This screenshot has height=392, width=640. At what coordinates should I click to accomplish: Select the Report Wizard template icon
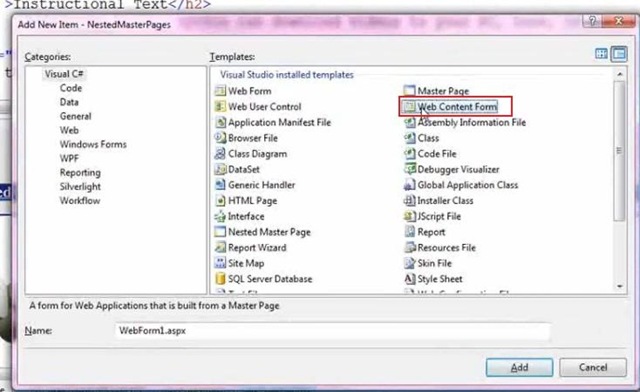pyautogui.click(x=220, y=247)
